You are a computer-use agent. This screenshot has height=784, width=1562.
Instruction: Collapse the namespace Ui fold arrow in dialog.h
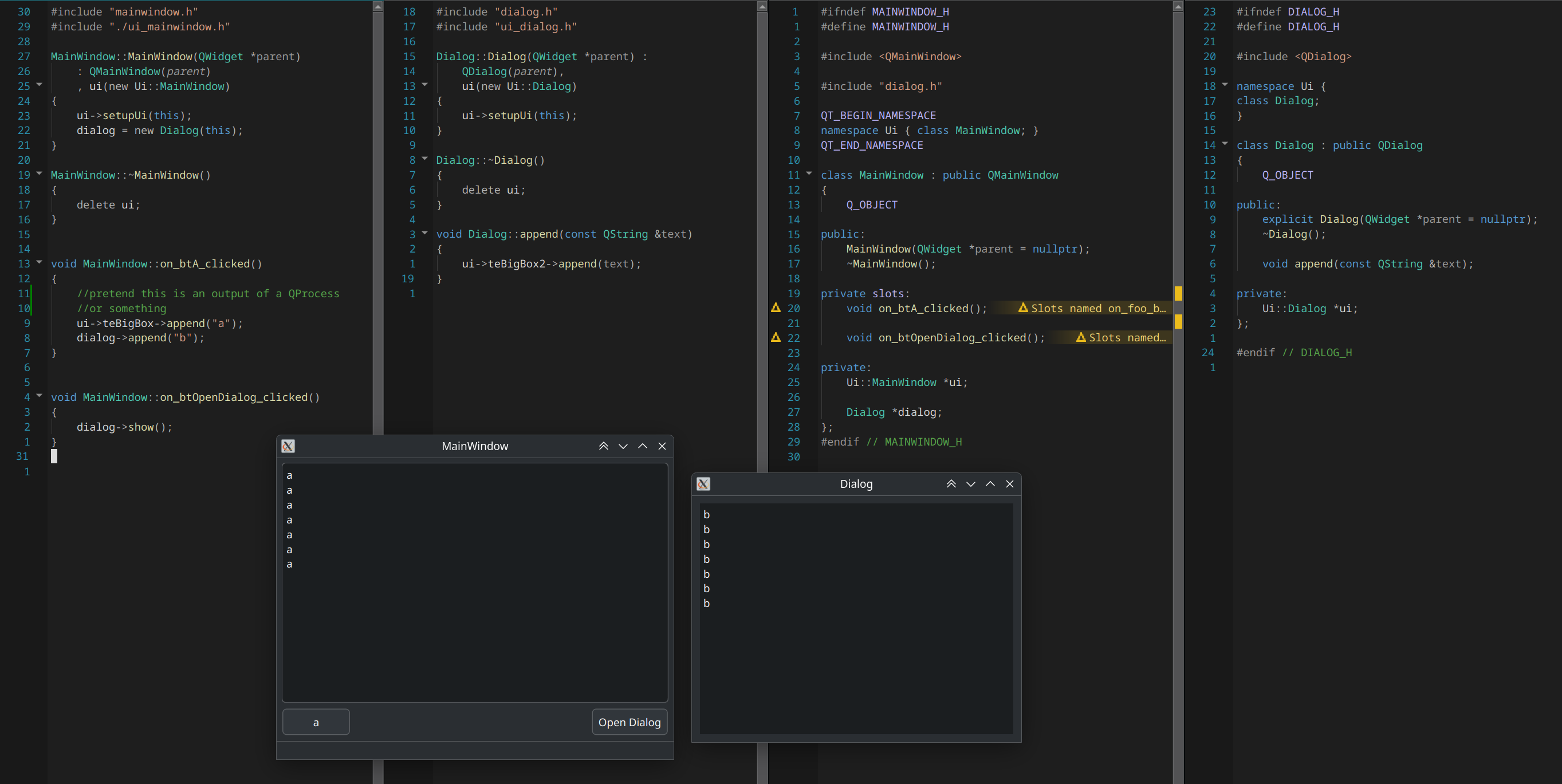pyautogui.click(x=1225, y=85)
